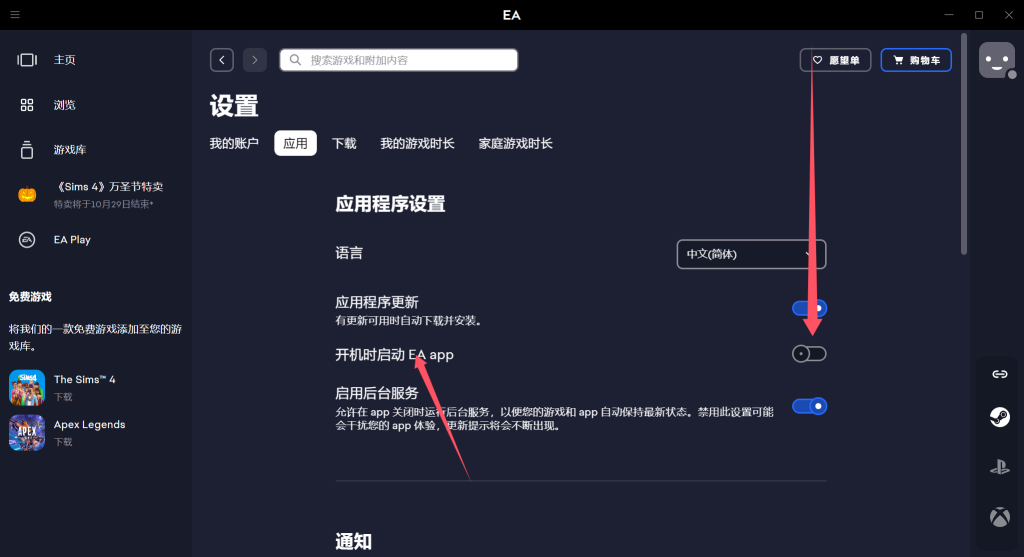Navigate forward with the right arrow button
The height and width of the screenshot is (557, 1024).
[x=255, y=60]
